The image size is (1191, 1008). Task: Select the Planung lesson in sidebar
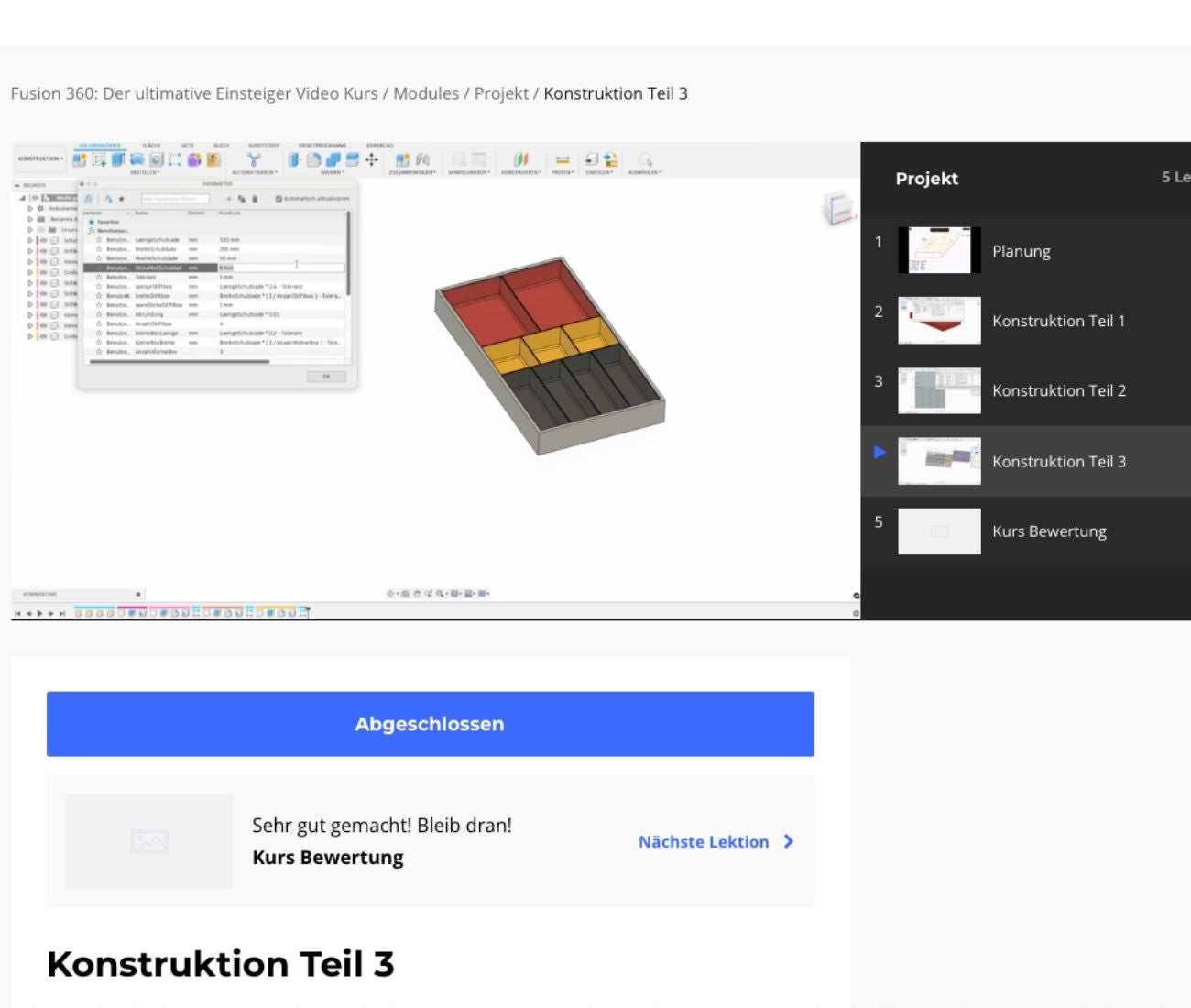click(x=1021, y=251)
